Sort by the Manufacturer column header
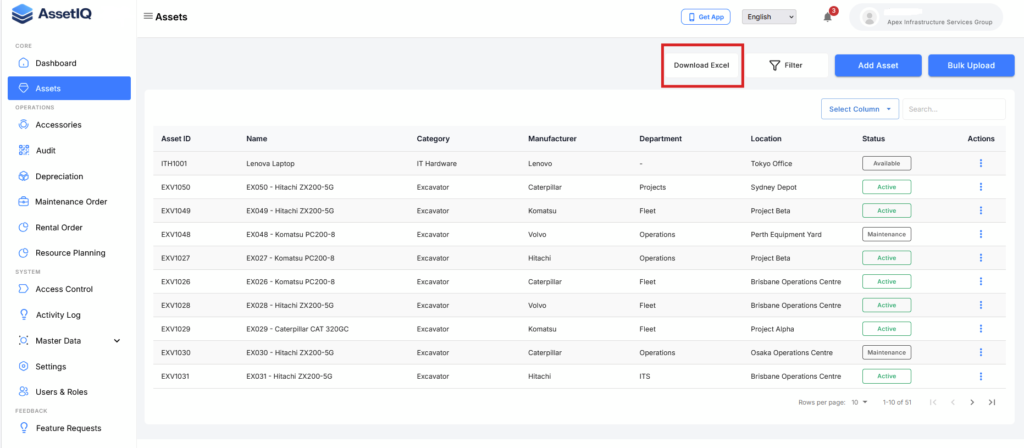 (552, 138)
